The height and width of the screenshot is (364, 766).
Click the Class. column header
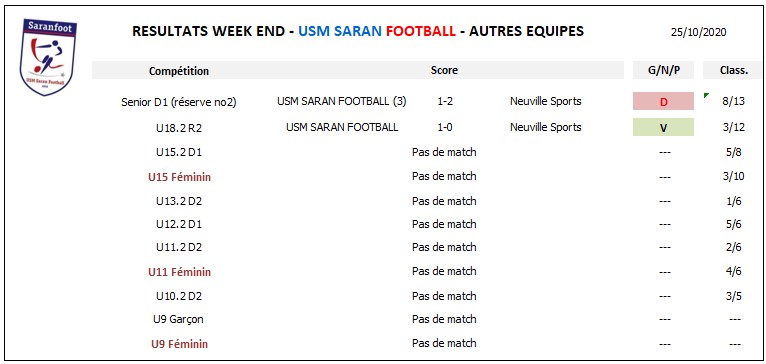733,70
